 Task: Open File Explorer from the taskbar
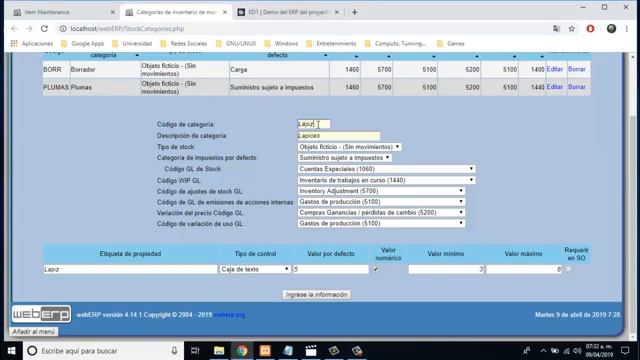(219, 351)
